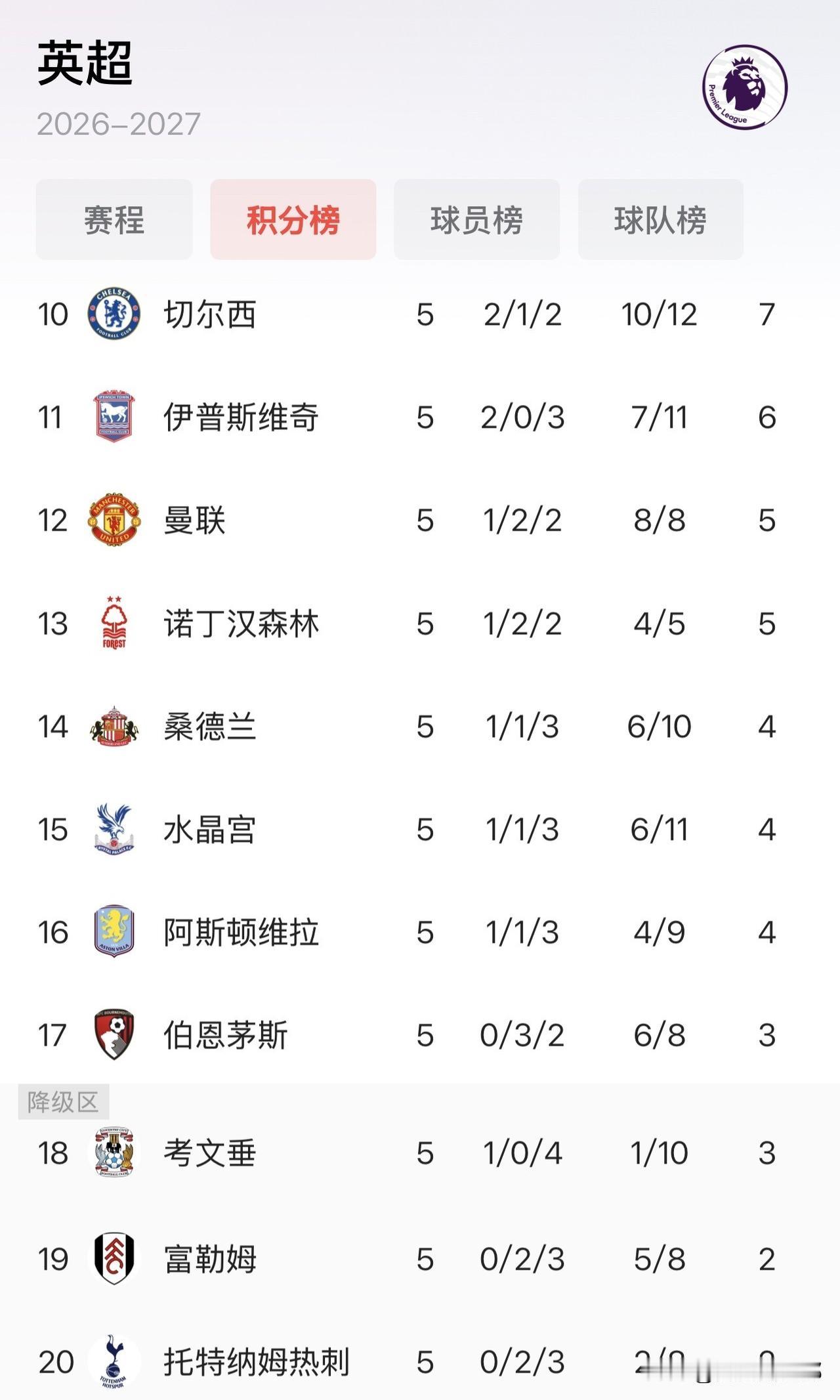
Task: Tap the Fulham club crest
Action: click(114, 1258)
